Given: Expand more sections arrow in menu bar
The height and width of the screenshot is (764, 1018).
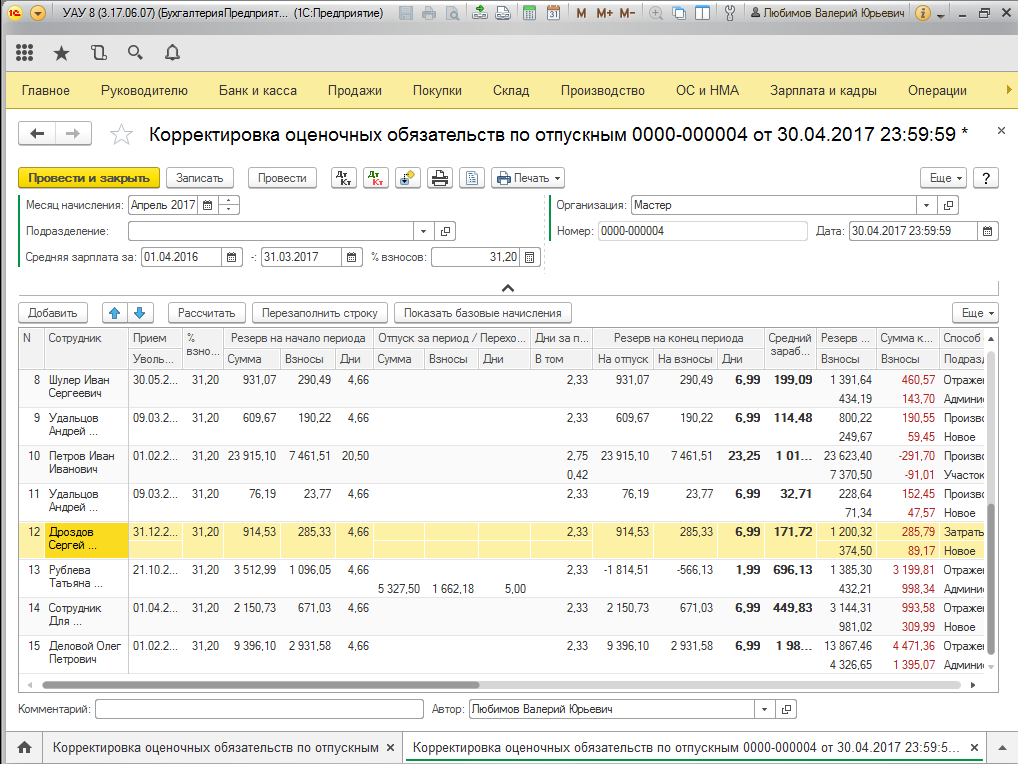Looking at the screenshot, I should point(1009,90).
